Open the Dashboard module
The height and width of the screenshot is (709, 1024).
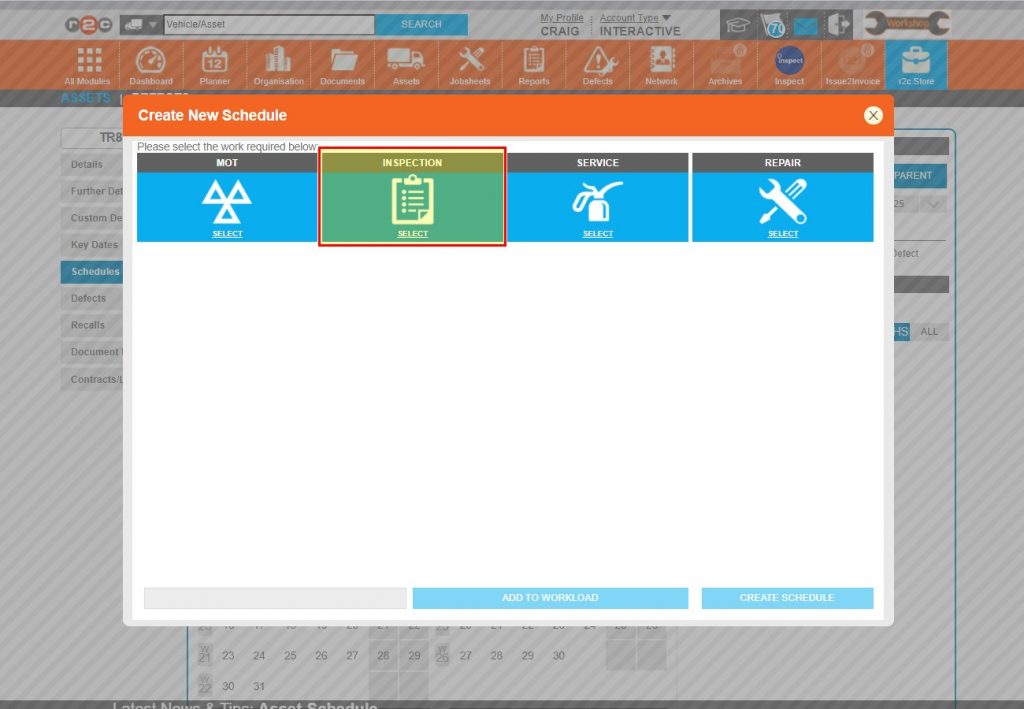150,65
